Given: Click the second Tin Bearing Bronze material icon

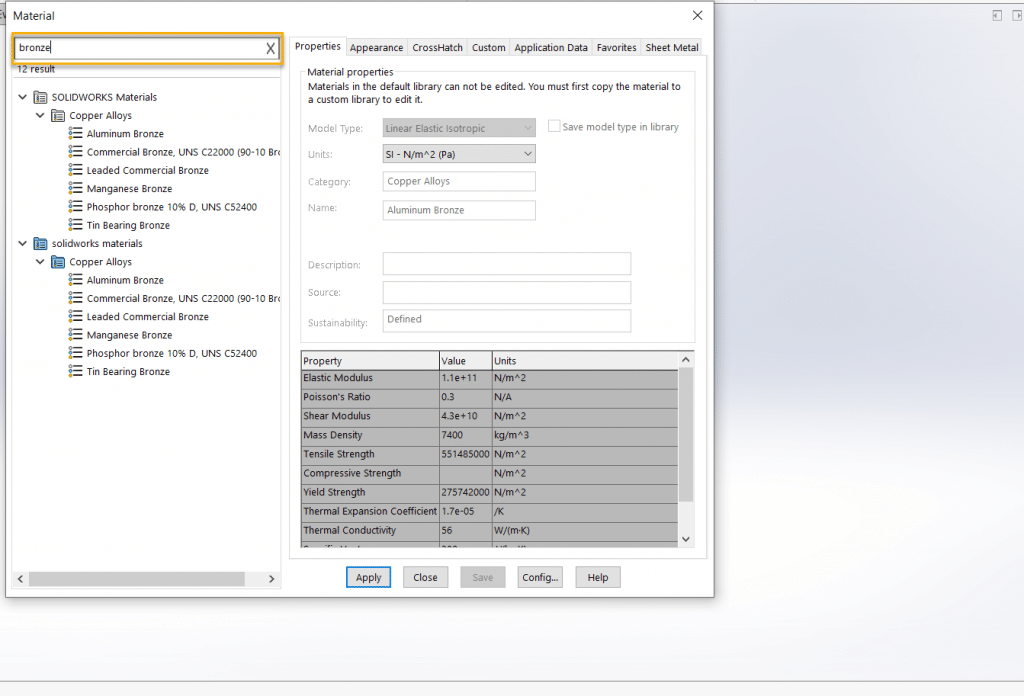Looking at the screenshot, I should (x=75, y=371).
